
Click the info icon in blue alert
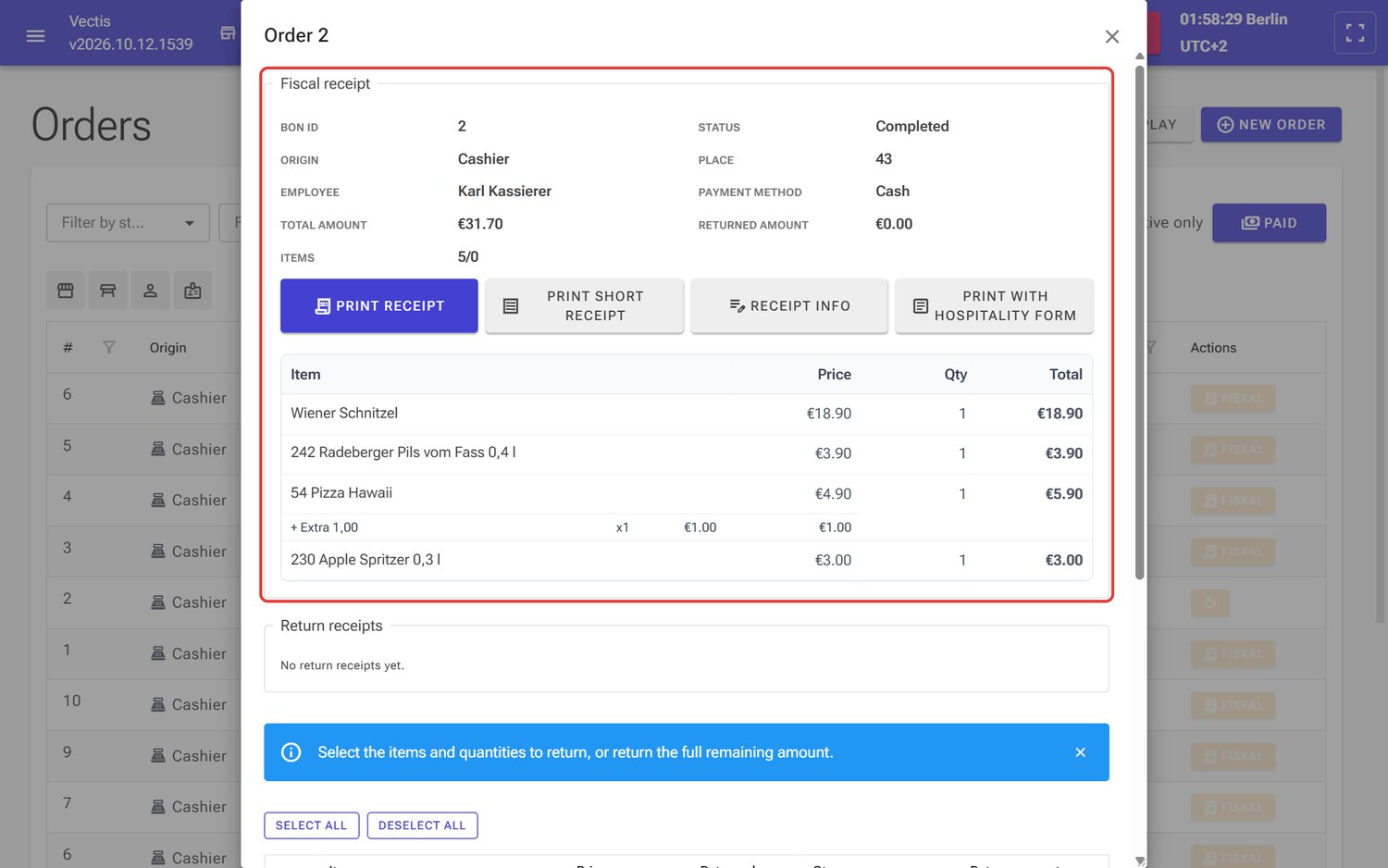point(291,752)
